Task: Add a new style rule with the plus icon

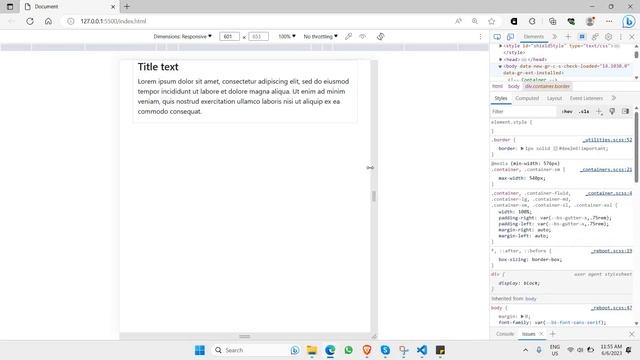Action: (599, 111)
